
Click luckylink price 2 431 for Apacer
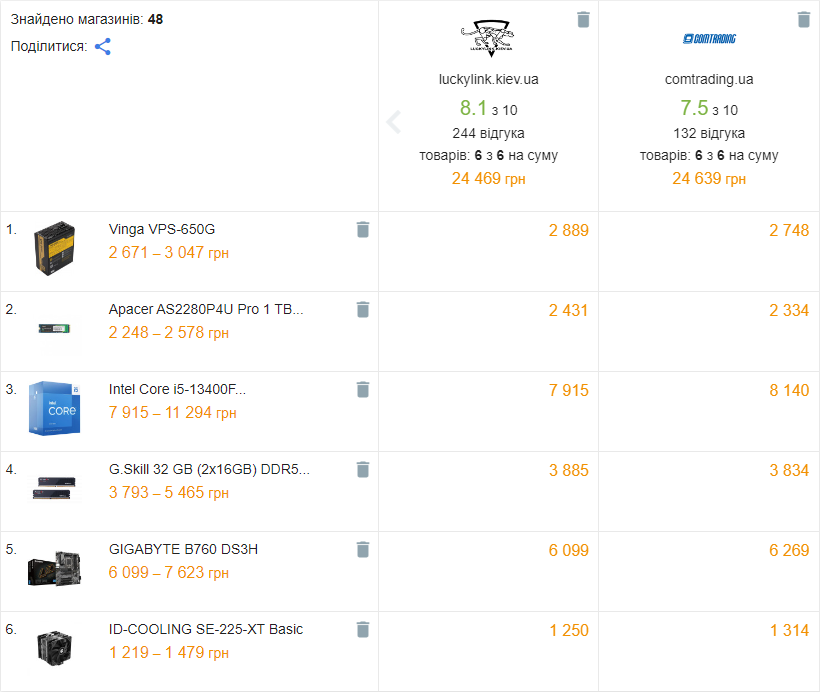click(568, 311)
